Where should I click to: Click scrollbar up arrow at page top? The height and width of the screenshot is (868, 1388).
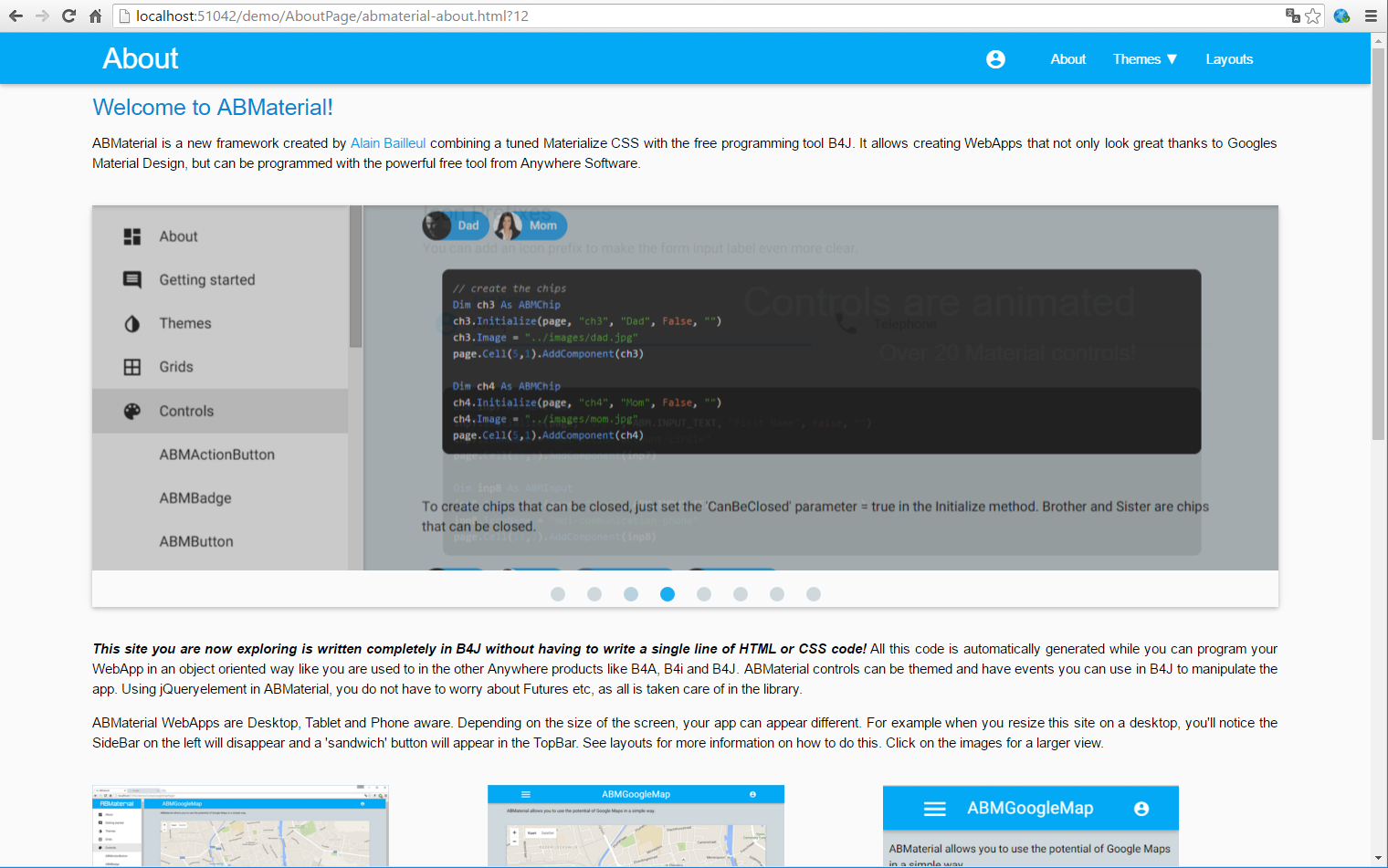pos(1379,40)
